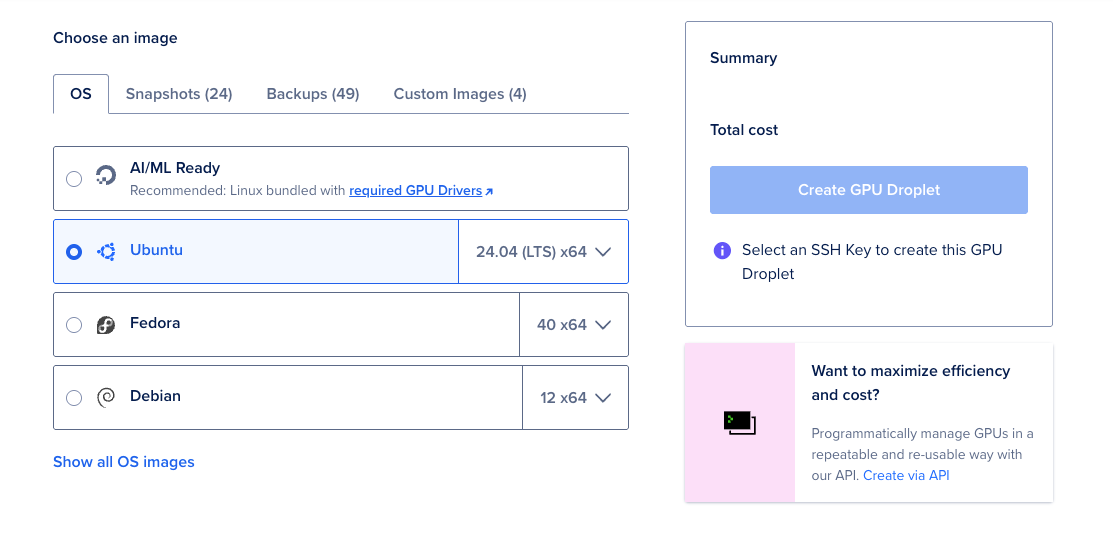Expand the Debian 12 x64 version dropdown
1113x533 pixels.
point(575,398)
